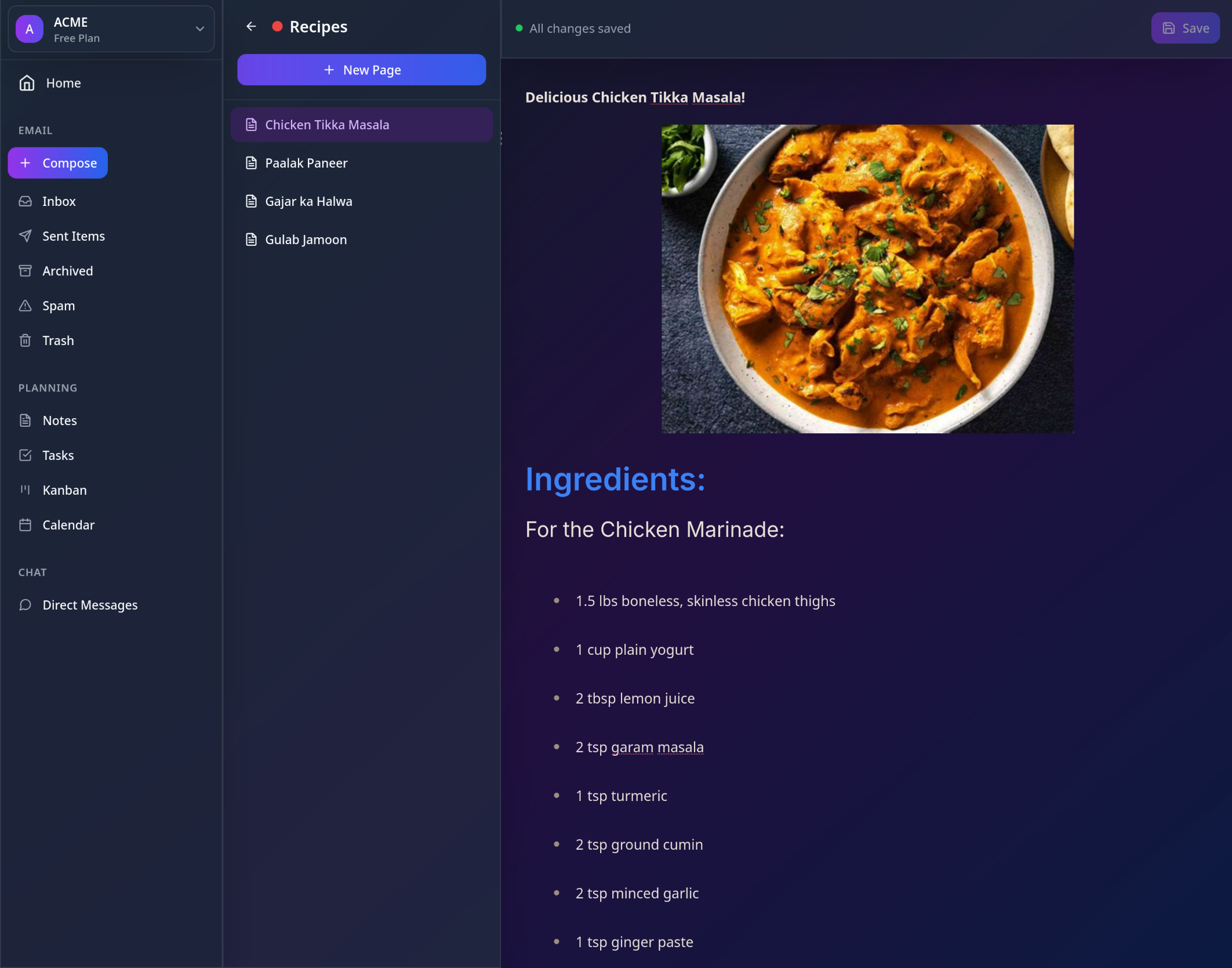Open the Gulab Jamoon page
The width and height of the screenshot is (1232, 968).
[306, 240]
